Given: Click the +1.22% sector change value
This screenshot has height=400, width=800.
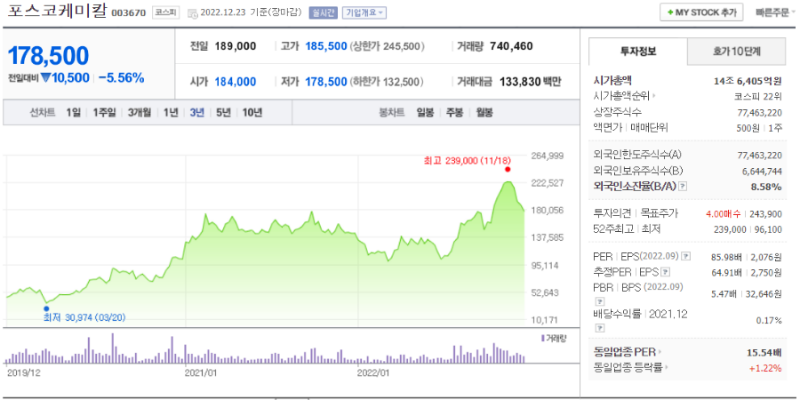Looking at the screenshot, I should pos(766,367).
